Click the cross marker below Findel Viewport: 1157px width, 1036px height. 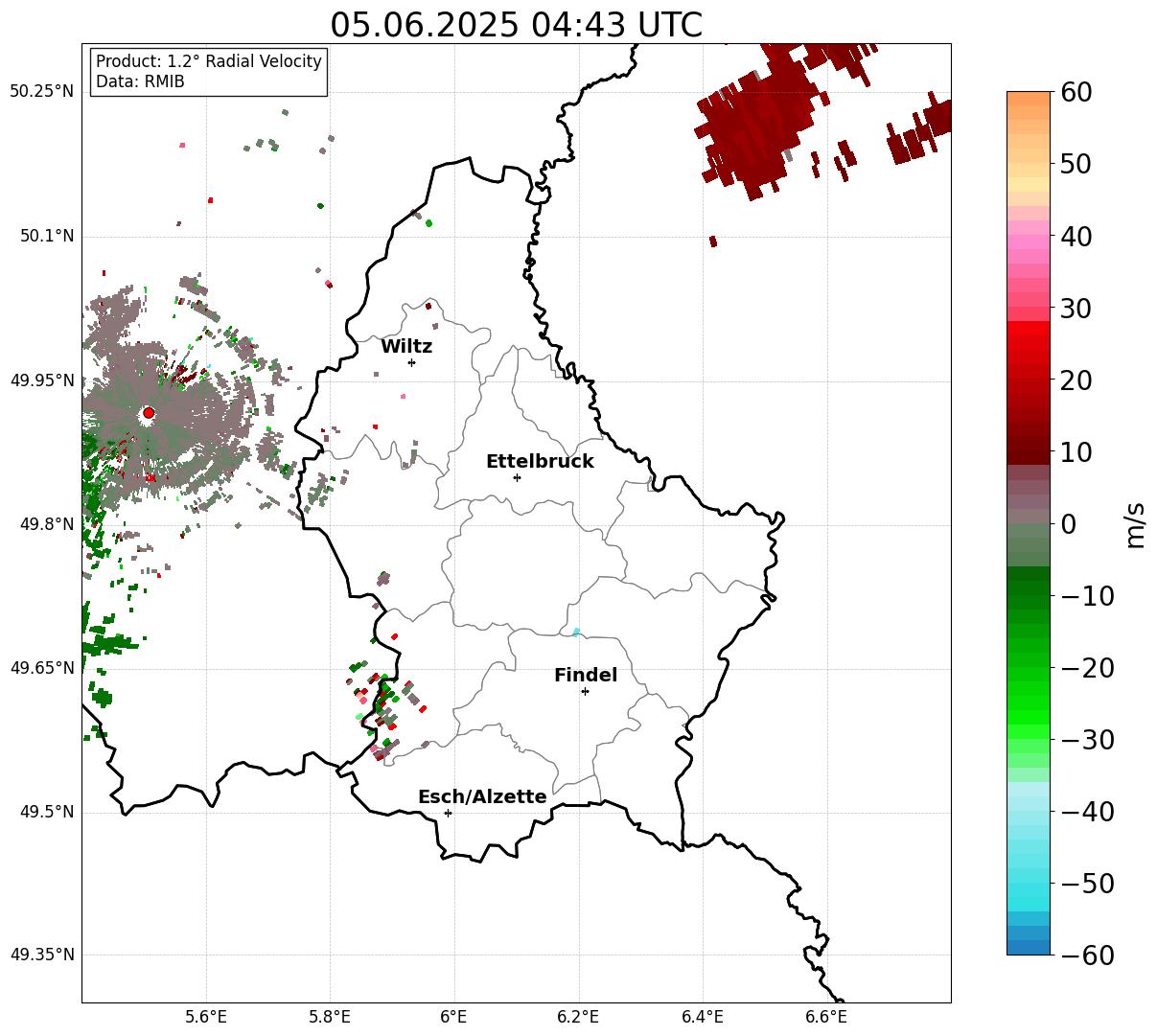coord(585,691)
